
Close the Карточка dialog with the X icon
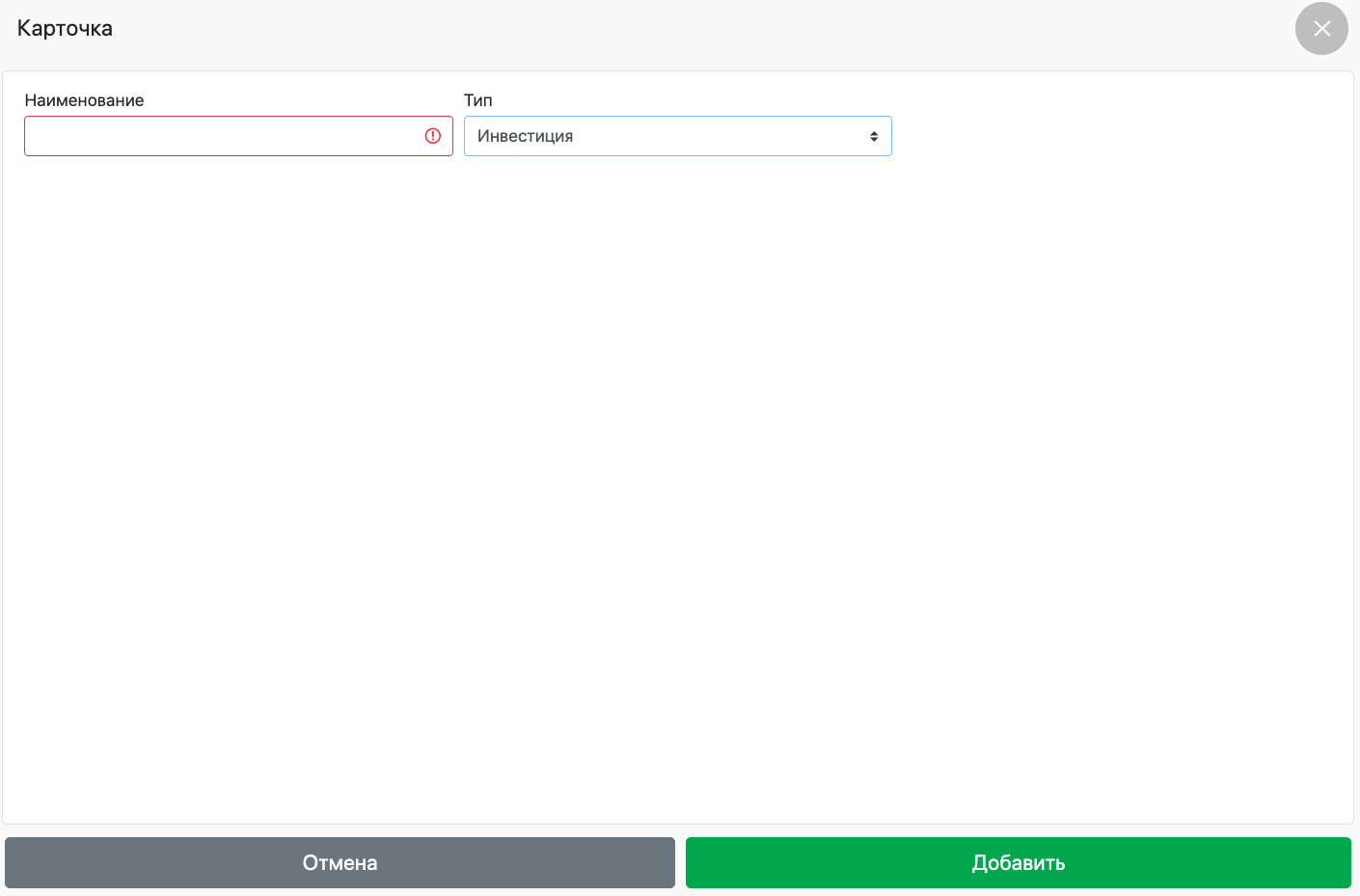(x=1321, y=29)
